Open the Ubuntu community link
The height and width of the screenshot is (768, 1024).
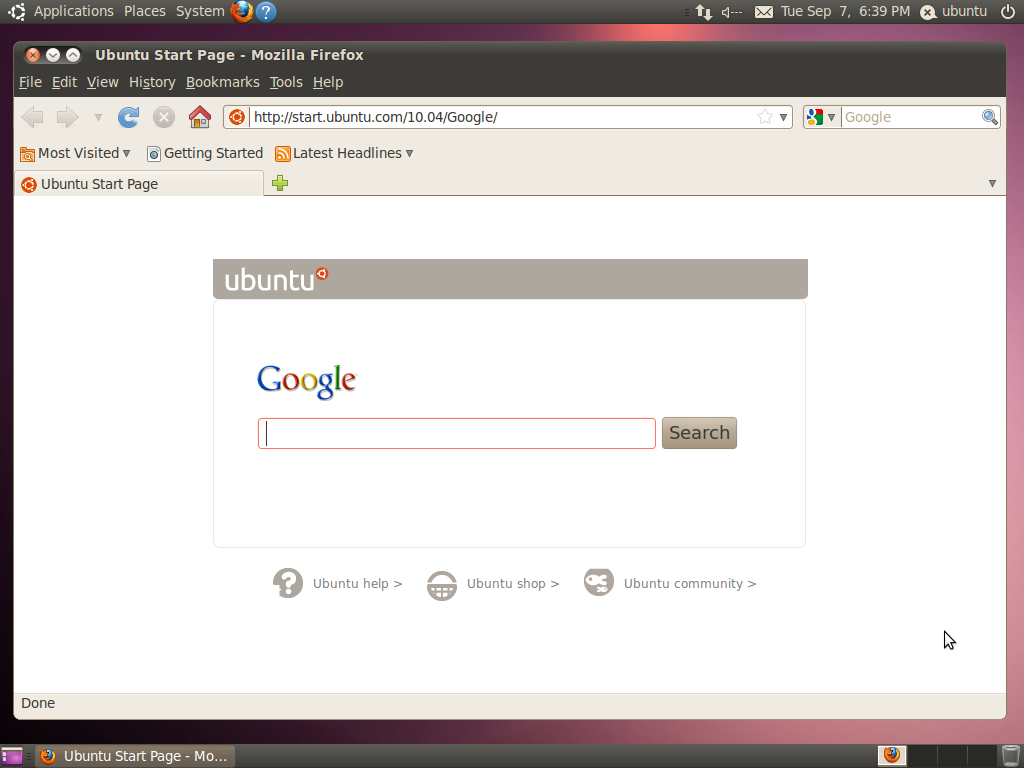point(690,584)
